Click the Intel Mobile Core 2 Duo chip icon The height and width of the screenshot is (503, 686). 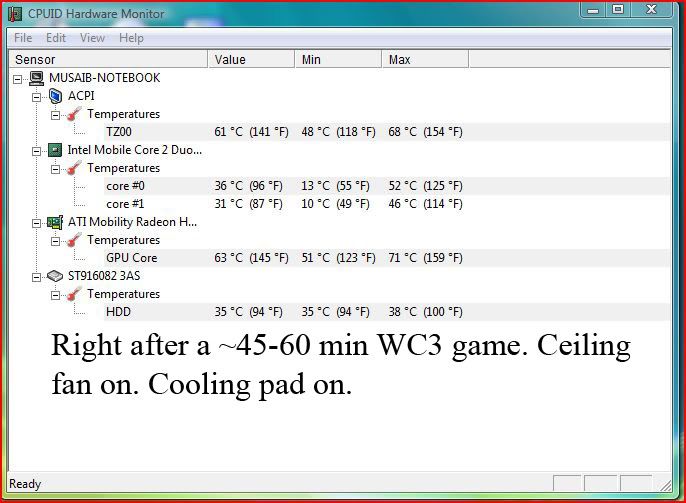[x=55, y=150]
